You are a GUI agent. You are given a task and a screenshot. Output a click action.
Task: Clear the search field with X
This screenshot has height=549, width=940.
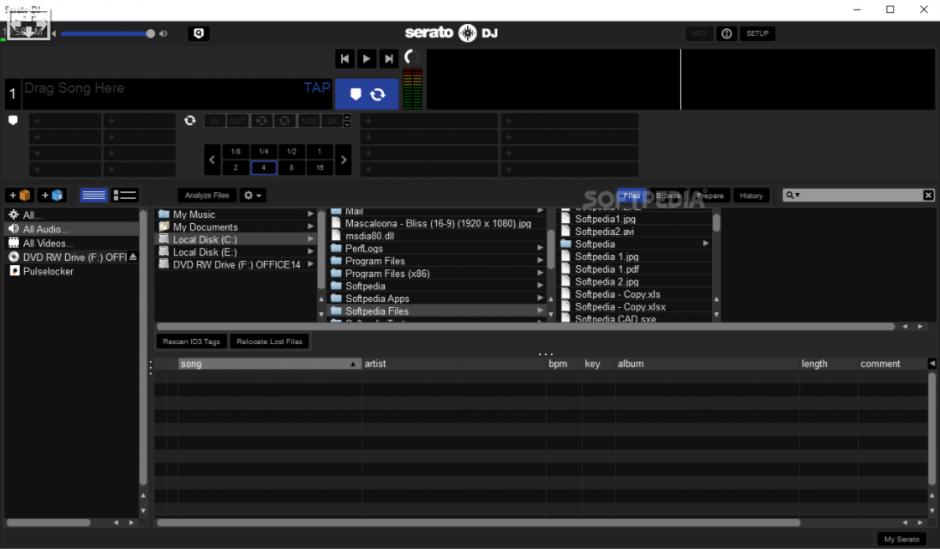click(928, 195)
